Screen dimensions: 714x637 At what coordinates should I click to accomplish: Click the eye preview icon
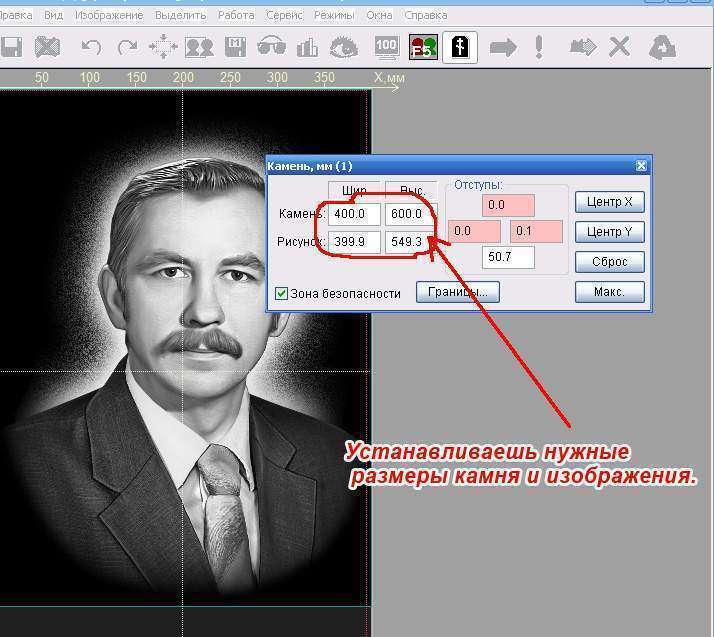(345, 47)
